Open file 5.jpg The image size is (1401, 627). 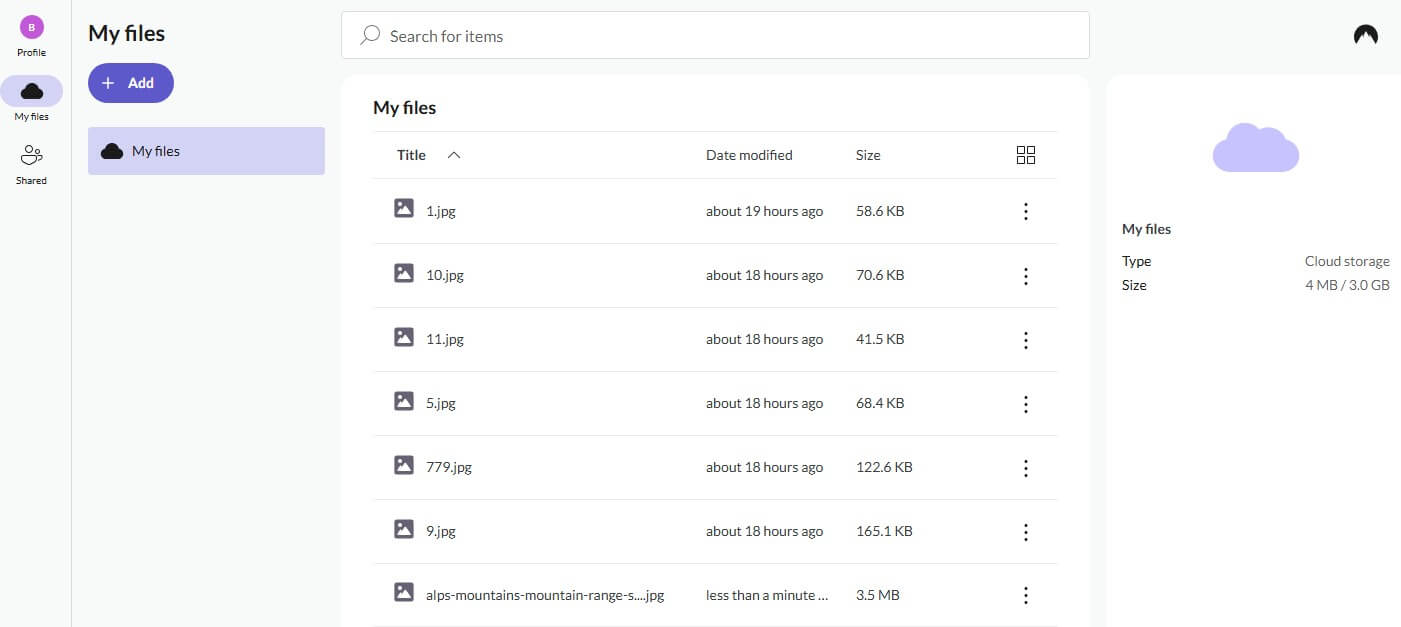point(441,403)
